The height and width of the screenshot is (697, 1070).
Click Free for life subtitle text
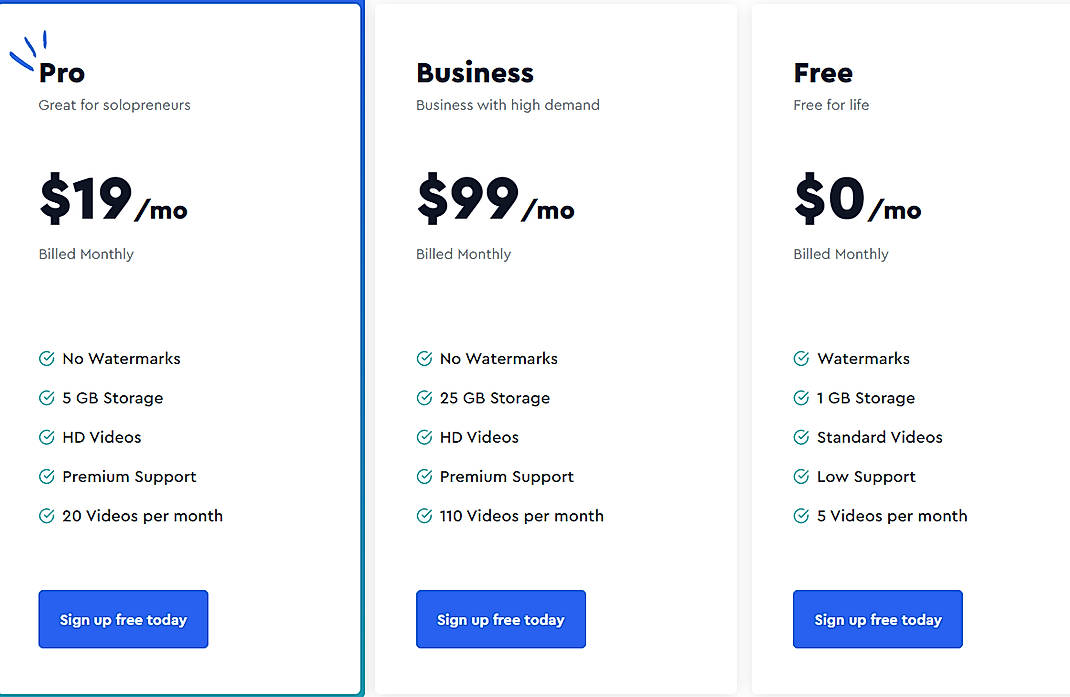pos(831,105)
